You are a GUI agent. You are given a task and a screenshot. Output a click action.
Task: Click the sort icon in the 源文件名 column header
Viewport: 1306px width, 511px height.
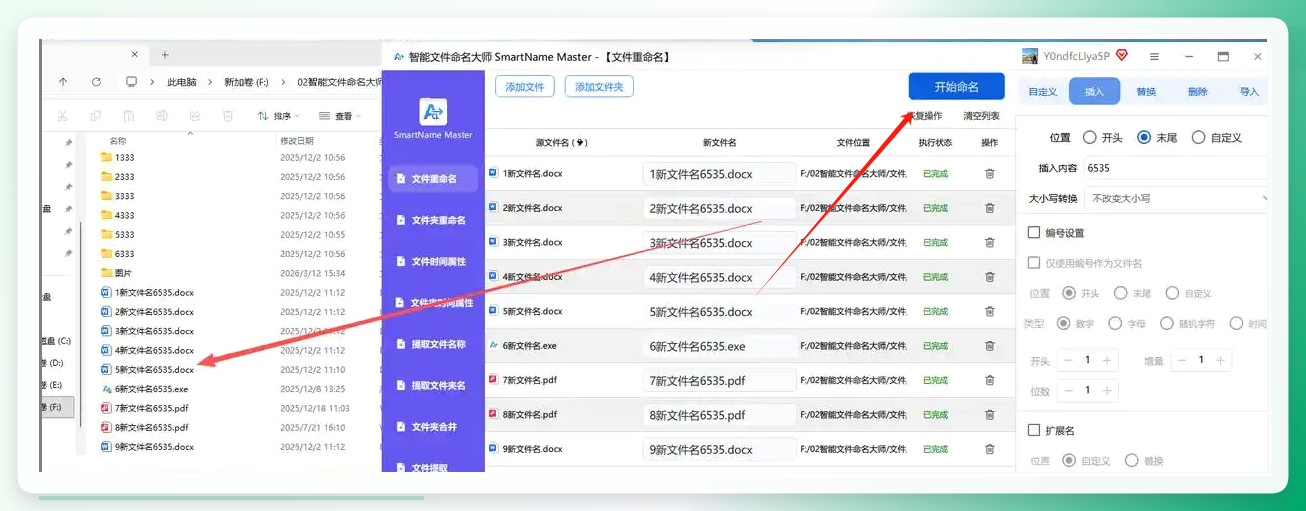(582, 143)
